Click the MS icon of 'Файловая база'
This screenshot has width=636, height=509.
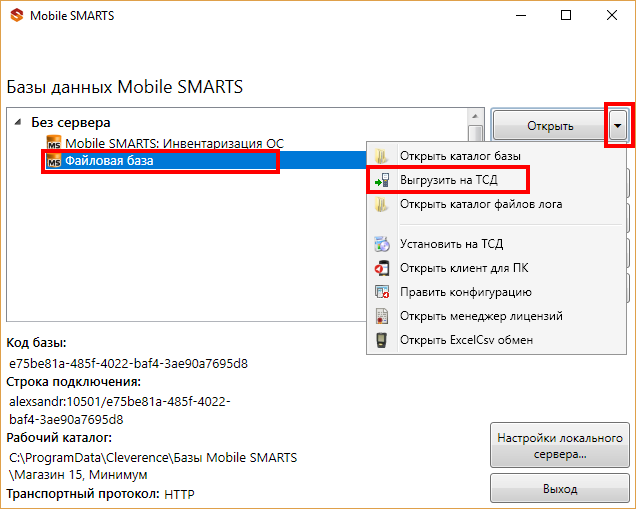54,161
